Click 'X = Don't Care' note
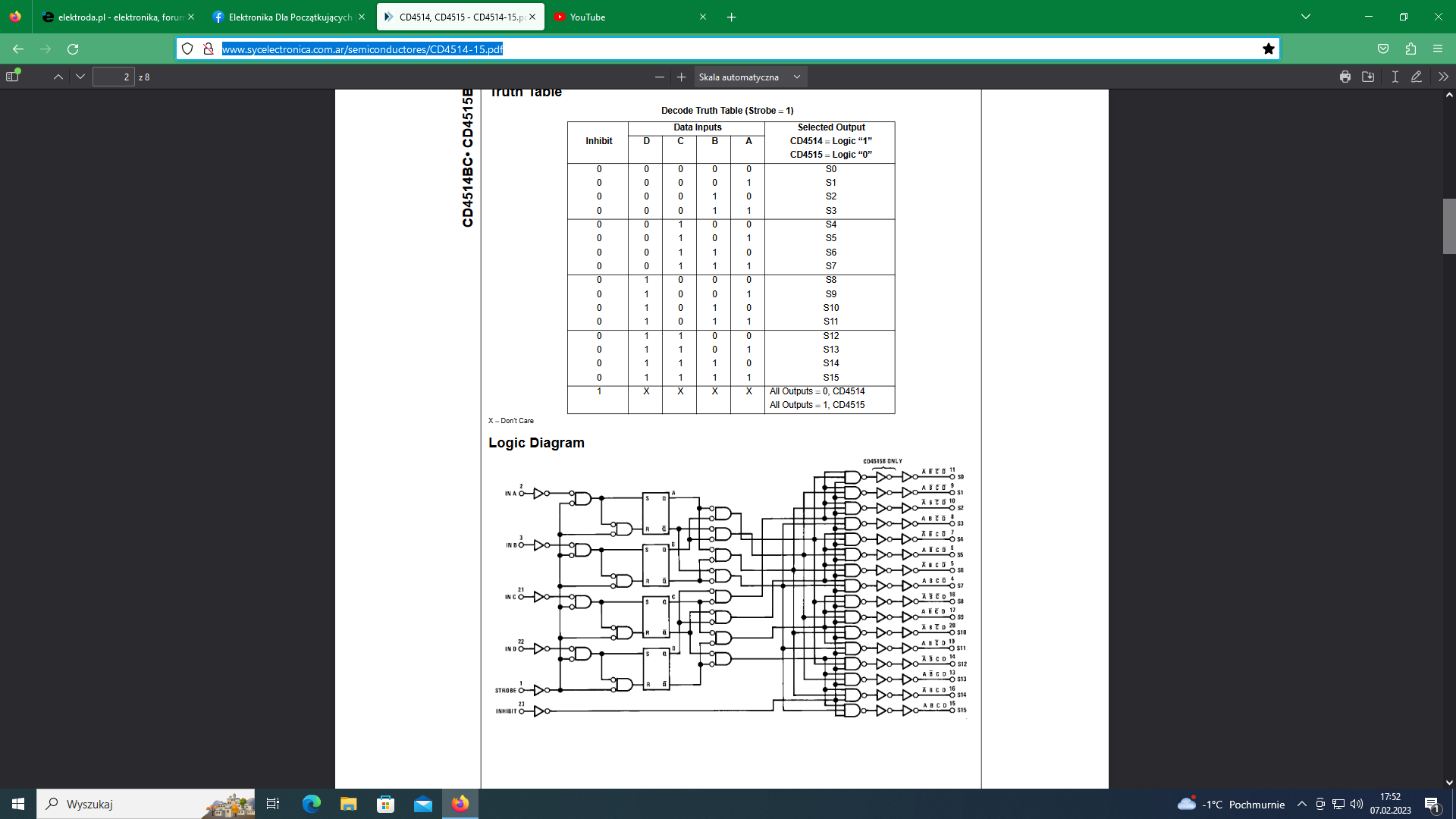The height and width of the screenshot is (819, 1456). point(511,421)
